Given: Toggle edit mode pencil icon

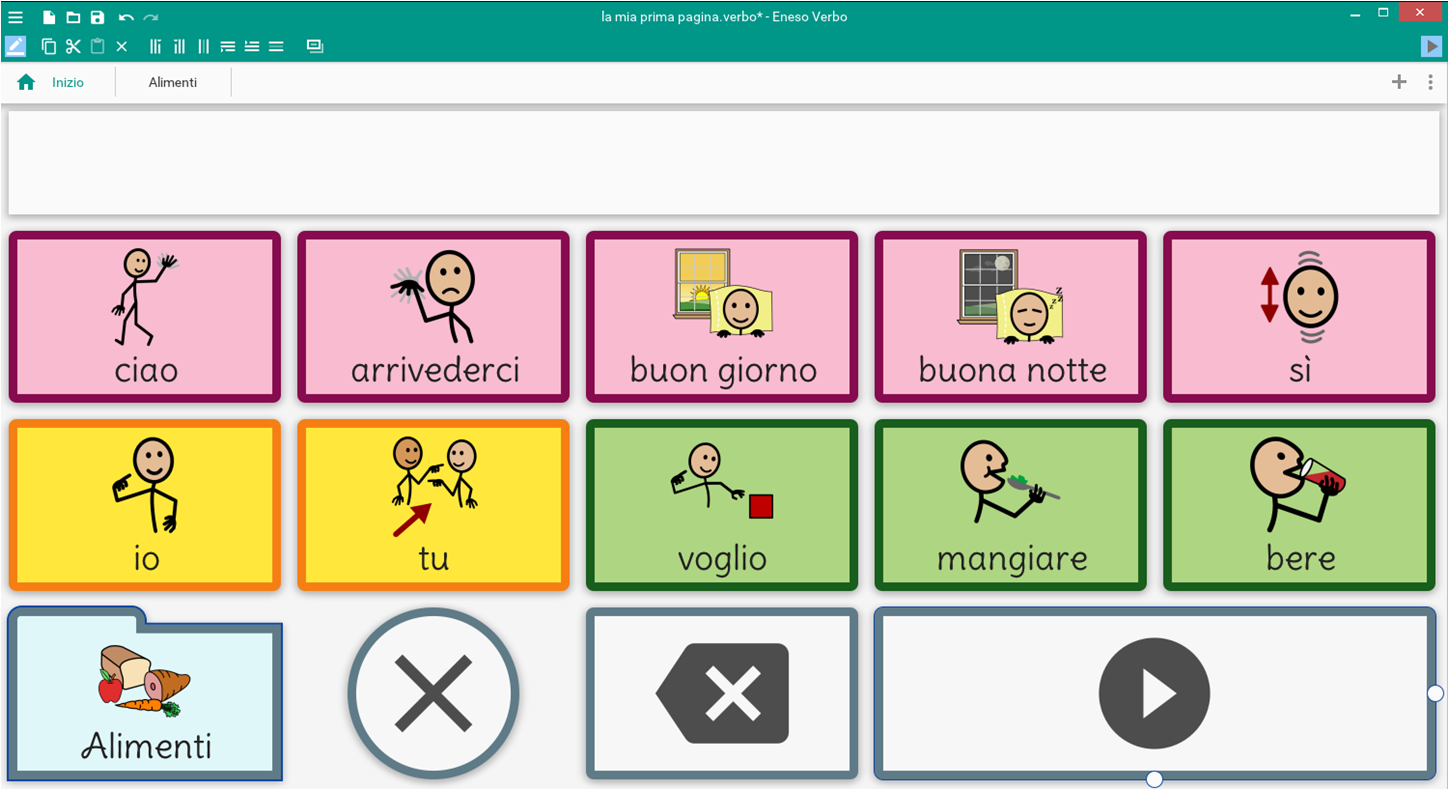Looking at the screenshot, I should pos(15,46).
